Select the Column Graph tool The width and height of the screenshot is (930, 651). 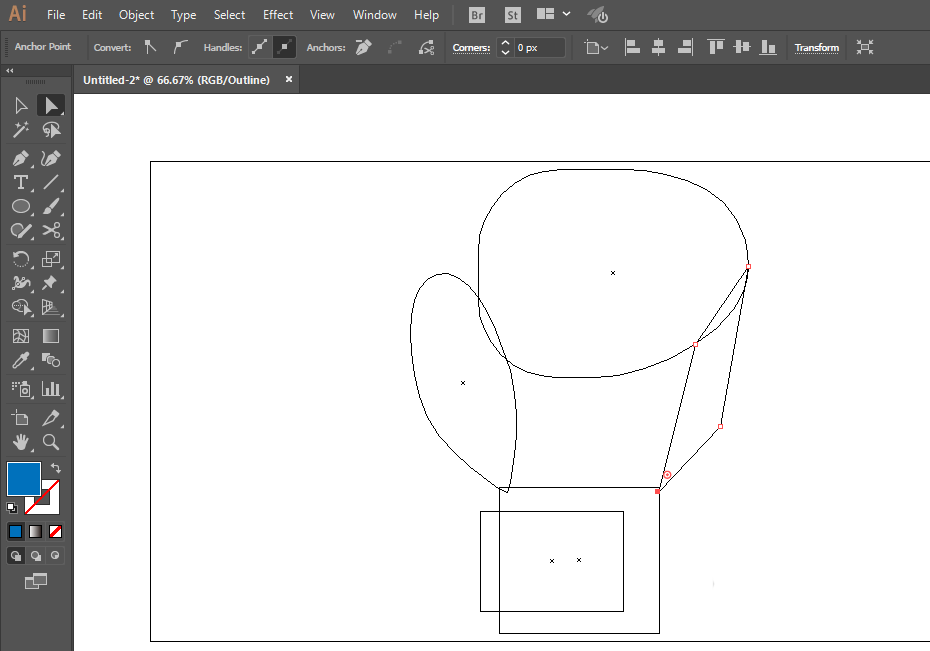tap(51, 389)
